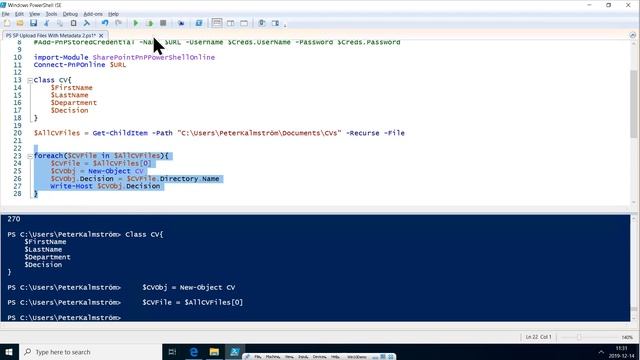Viewport: 640px width, 360px height.
Task: Open a new remote PowerShell tab
Action: tap(181, 23)
